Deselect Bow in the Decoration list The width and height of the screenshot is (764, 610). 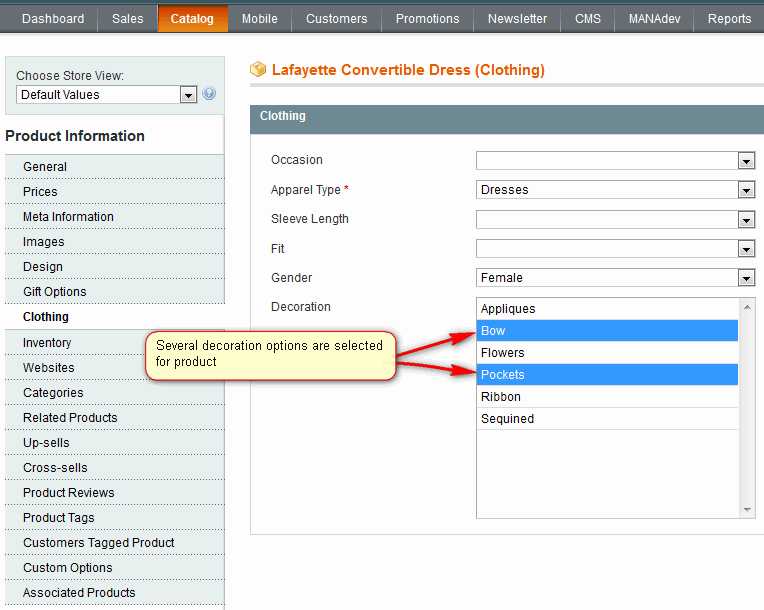[x=607, y=331]
